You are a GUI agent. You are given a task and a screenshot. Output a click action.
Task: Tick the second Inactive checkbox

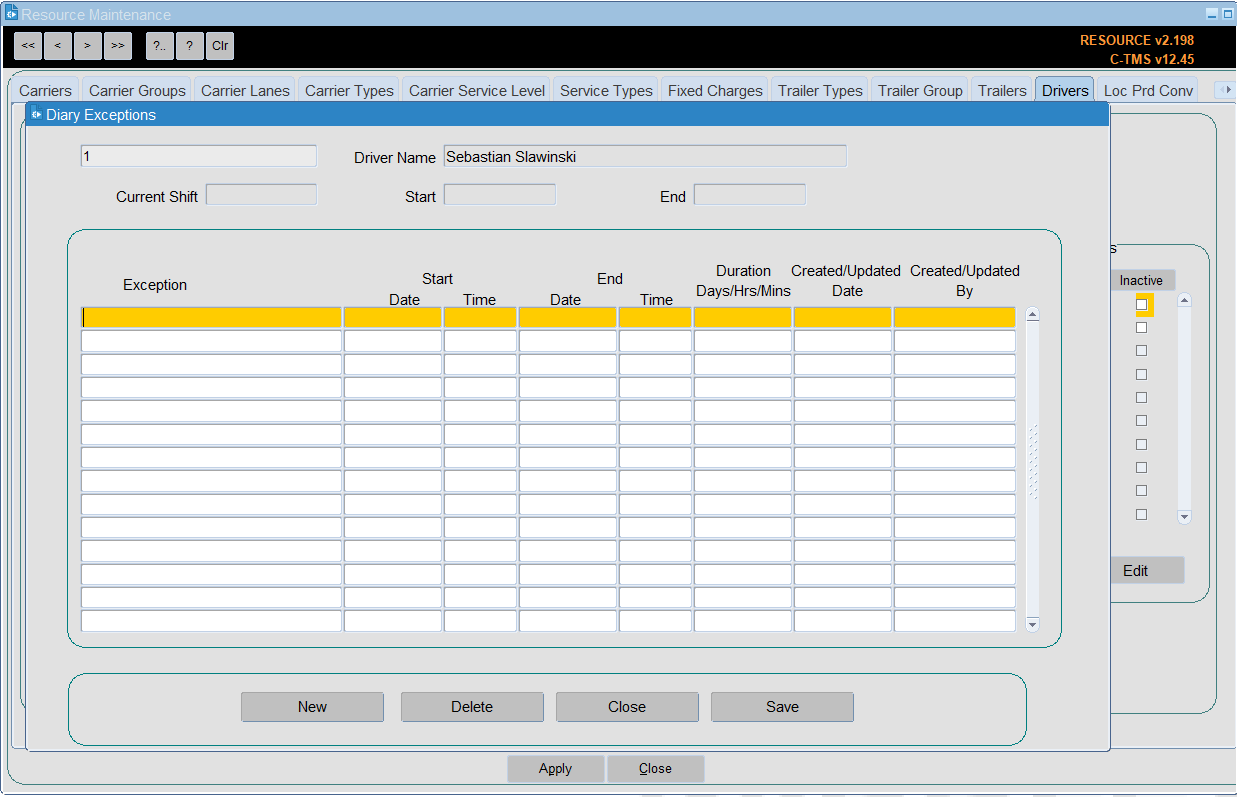coord(1141,328)
